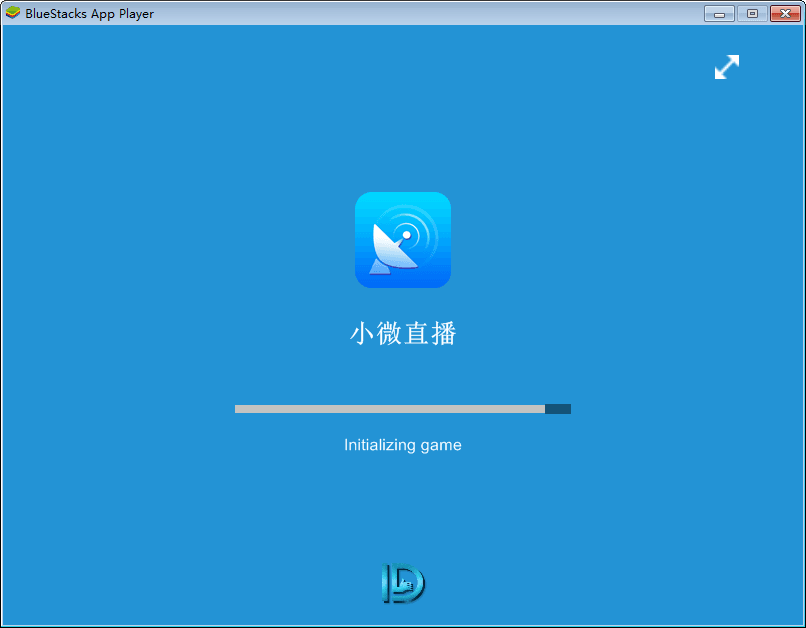Screen dimensions: 806x628
Task: Click the fullscreen expand arrows icon
Action: pos(727,67)
